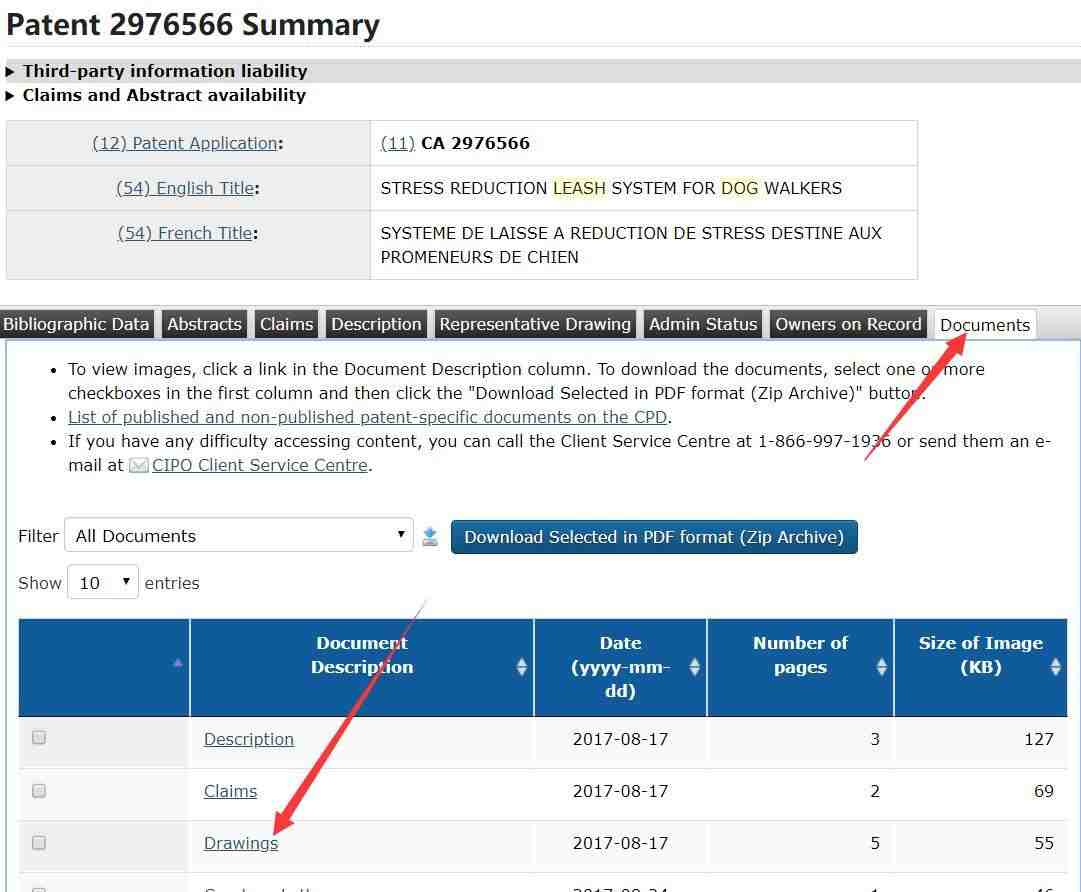Switch to the Admin Status tab
Image resolution: width=1081 pixels, height=892 pixels.
703,324
